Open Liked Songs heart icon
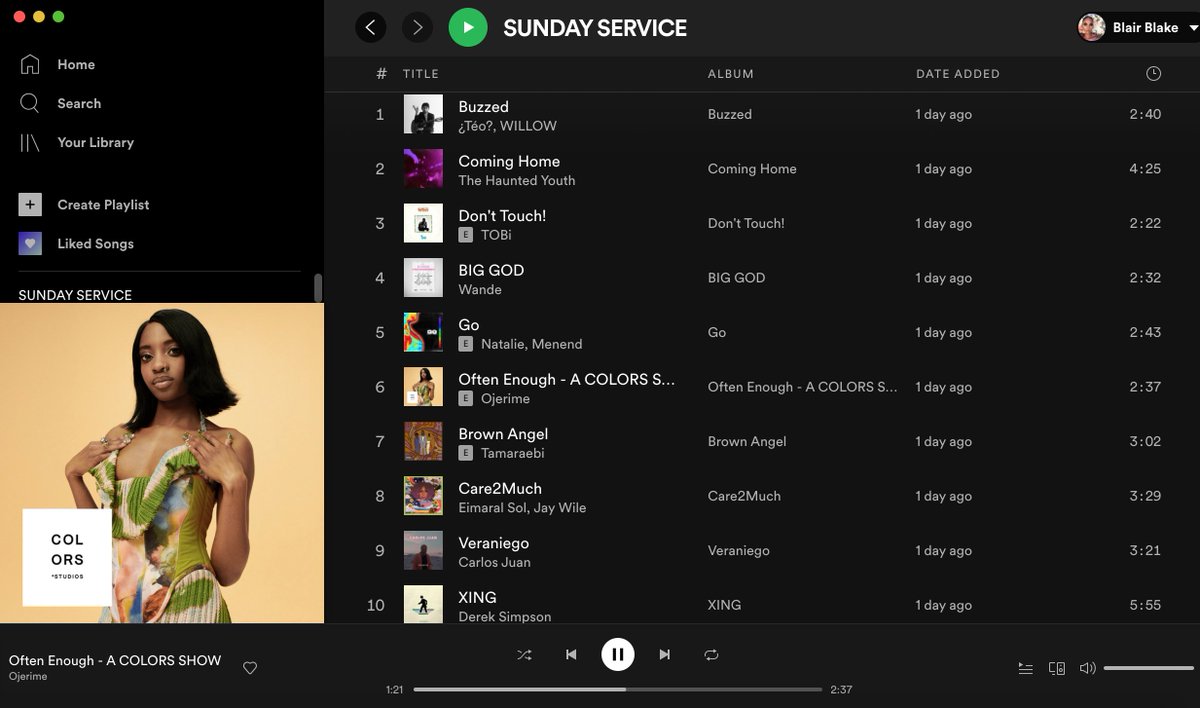Viewport: 1200px width, 708px height. [x=30, y=243]
